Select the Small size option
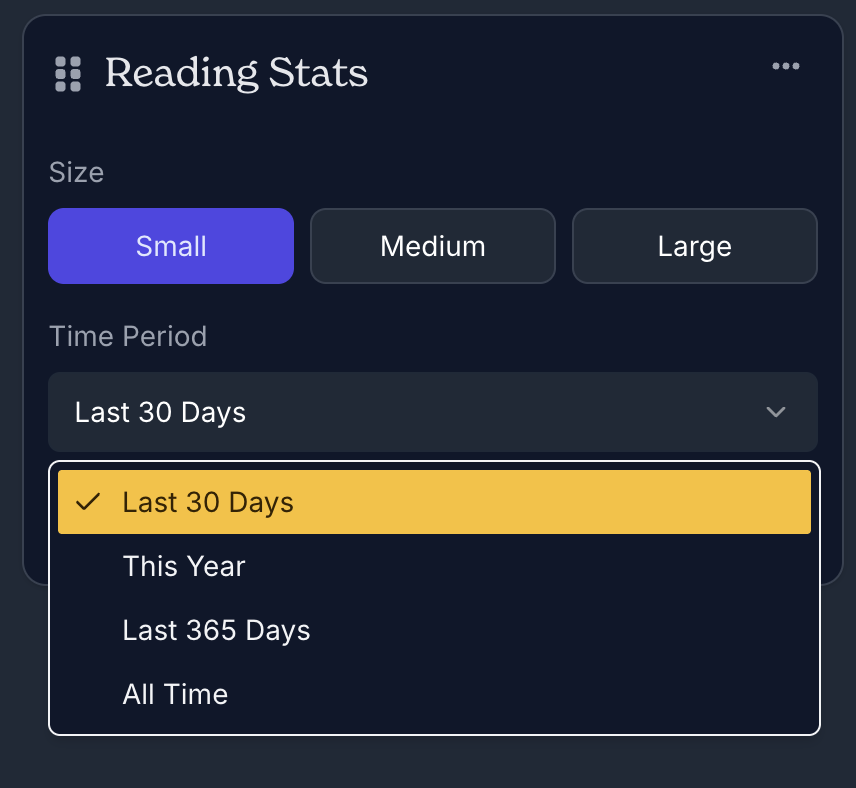The image size is (856, 788). pos(171,246)
